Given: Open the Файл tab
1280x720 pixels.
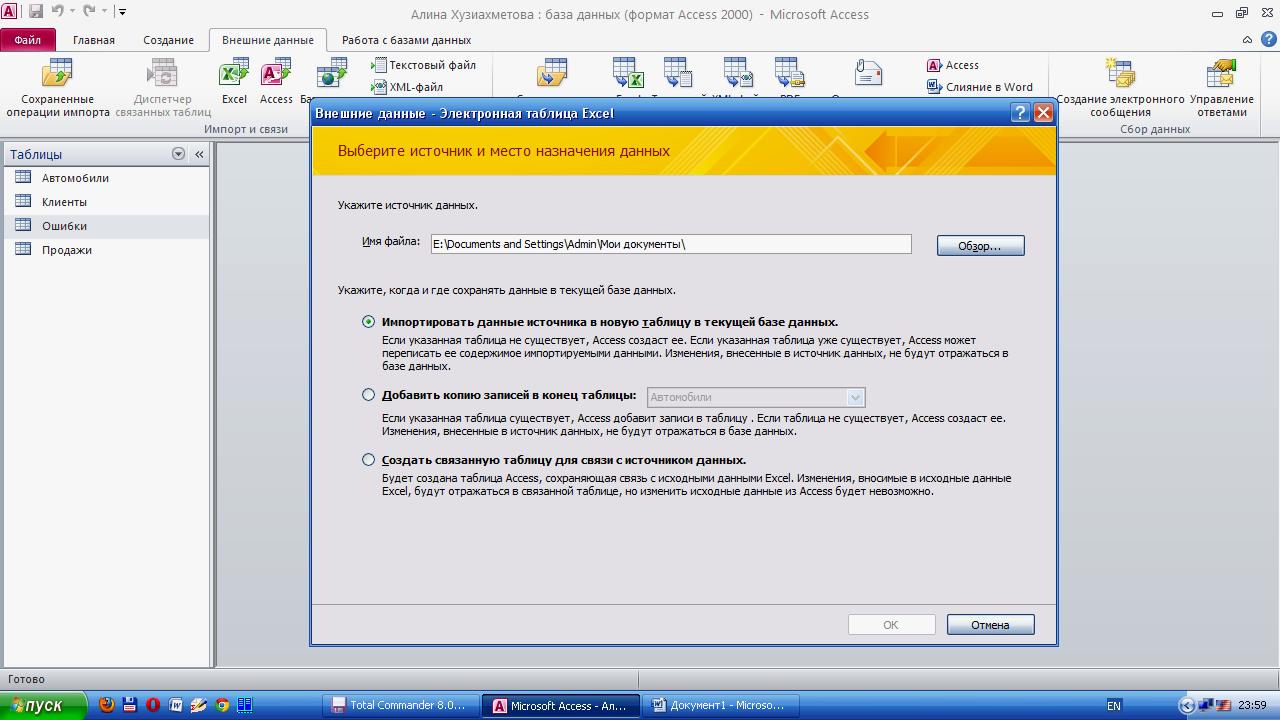Looking at the screenshot, I should pos(28,40).
